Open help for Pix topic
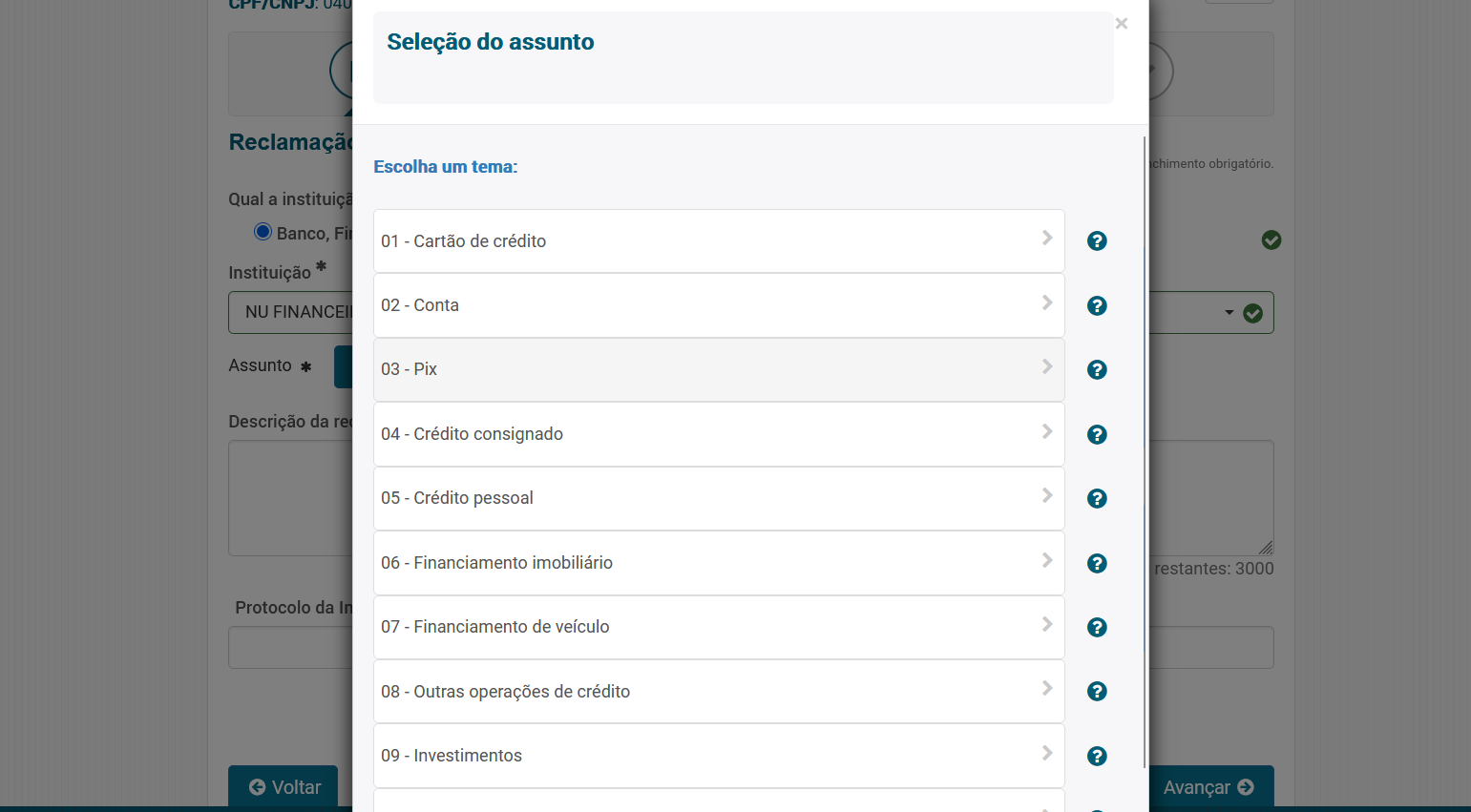 click(1097, 369)
